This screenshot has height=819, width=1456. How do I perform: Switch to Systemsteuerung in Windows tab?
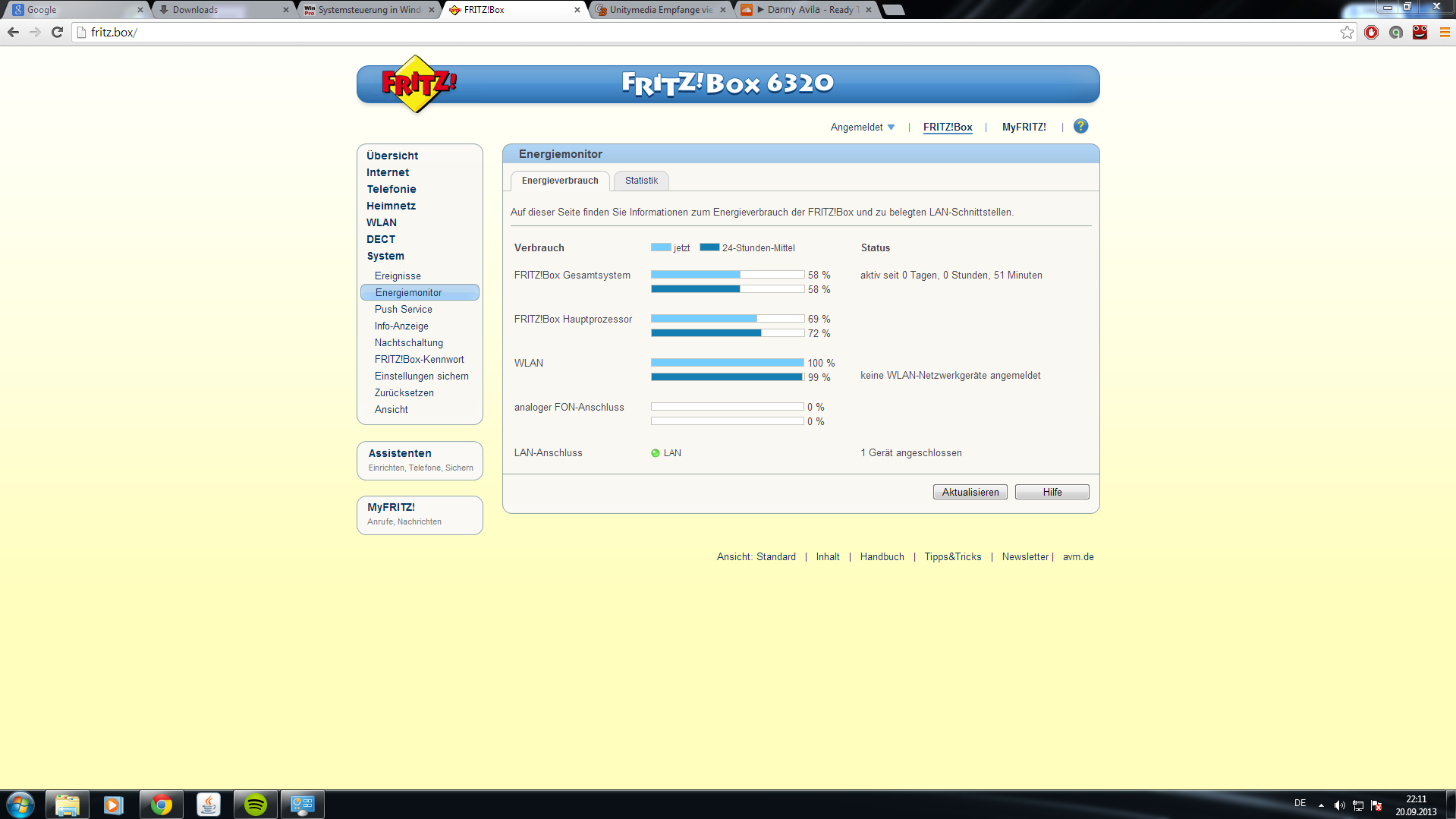(x=370, y=10)
